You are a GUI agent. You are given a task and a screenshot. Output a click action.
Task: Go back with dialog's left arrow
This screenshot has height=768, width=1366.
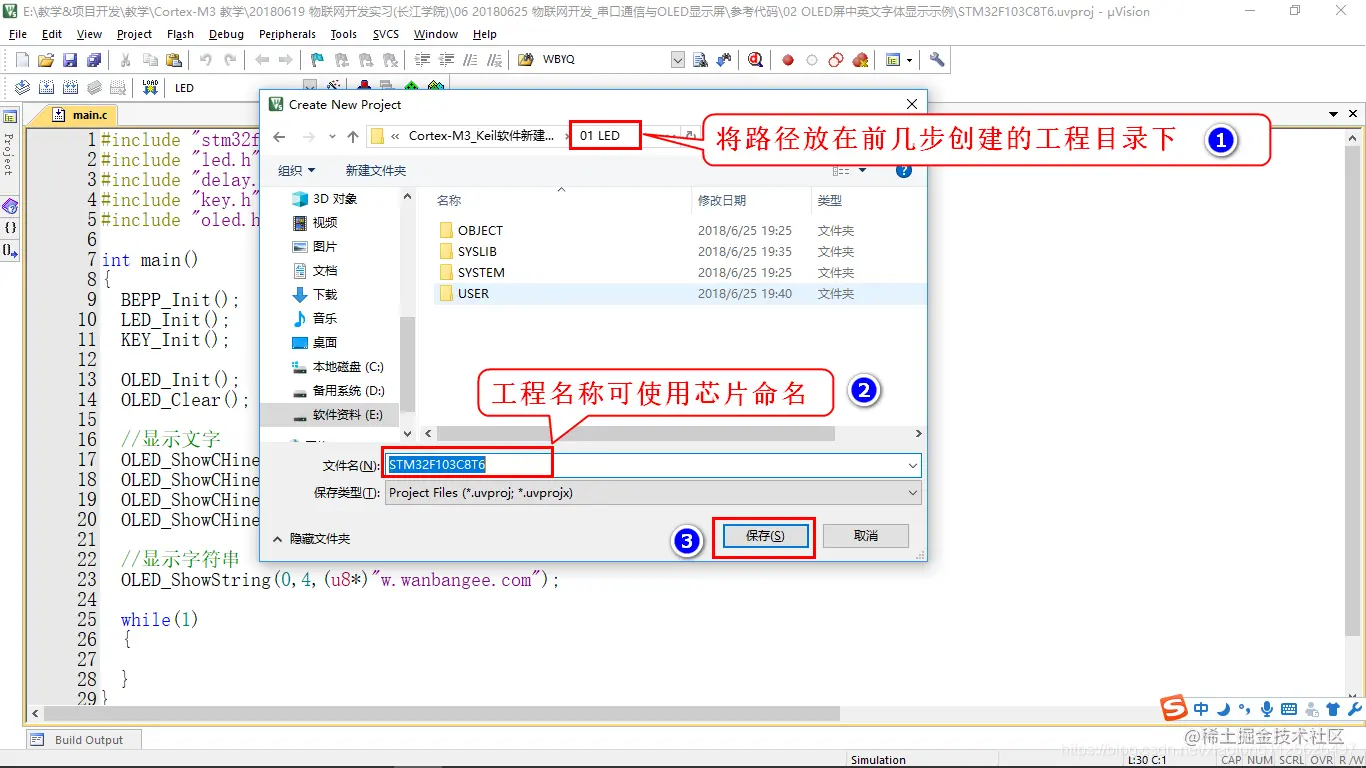(x=280, y=136)
